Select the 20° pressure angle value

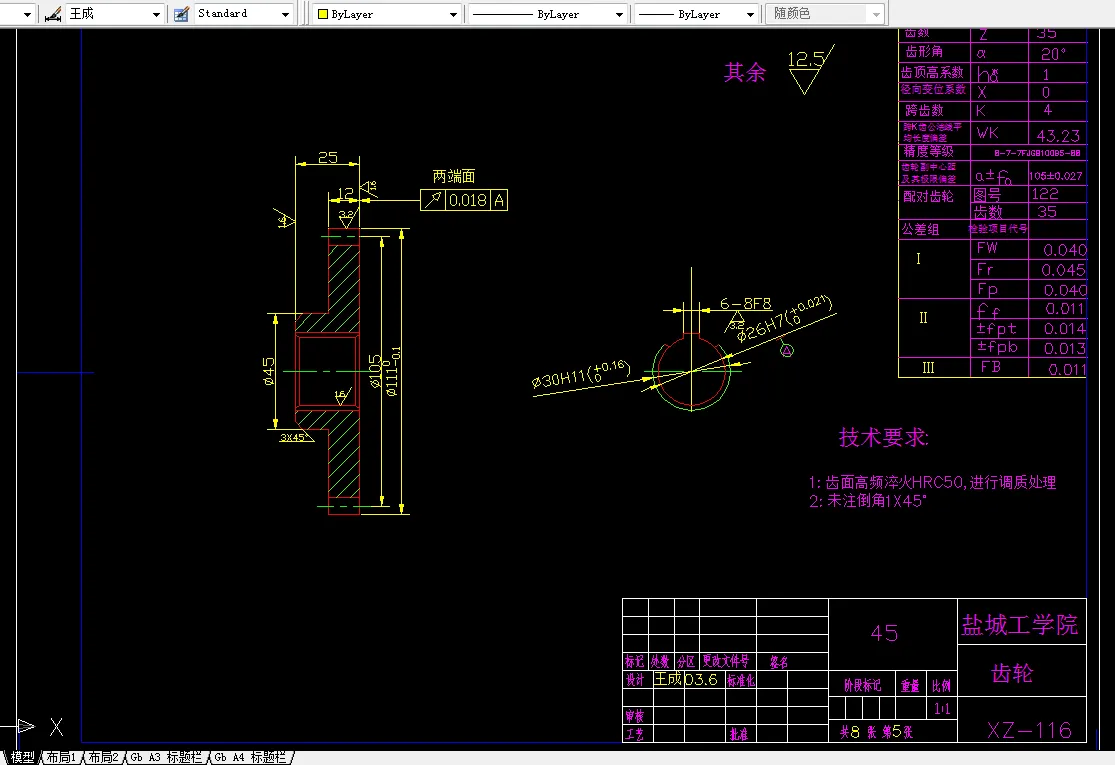1054,54
